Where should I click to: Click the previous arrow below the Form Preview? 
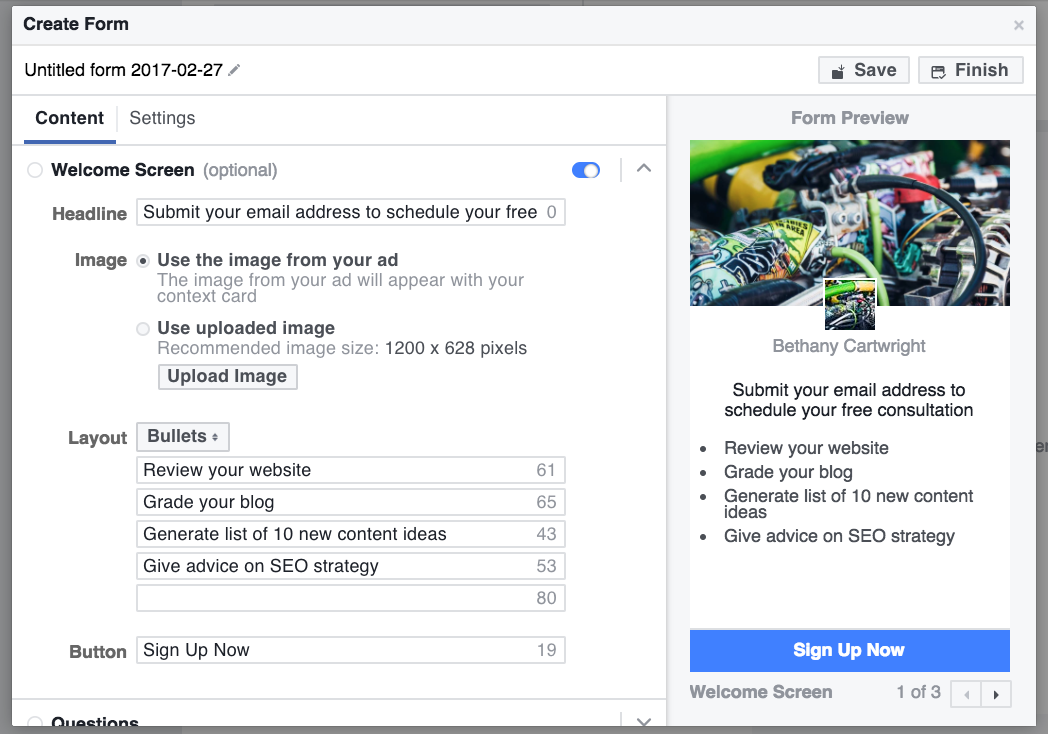point(966,693)
